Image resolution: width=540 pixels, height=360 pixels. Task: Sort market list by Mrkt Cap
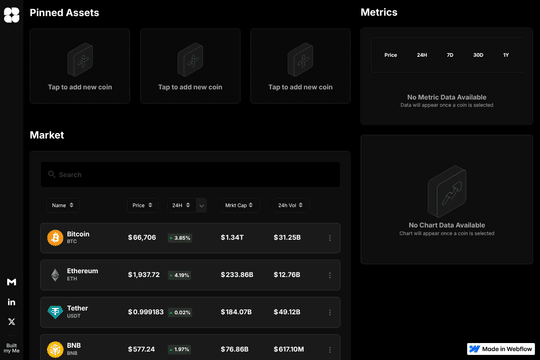(x=239, y=205)
